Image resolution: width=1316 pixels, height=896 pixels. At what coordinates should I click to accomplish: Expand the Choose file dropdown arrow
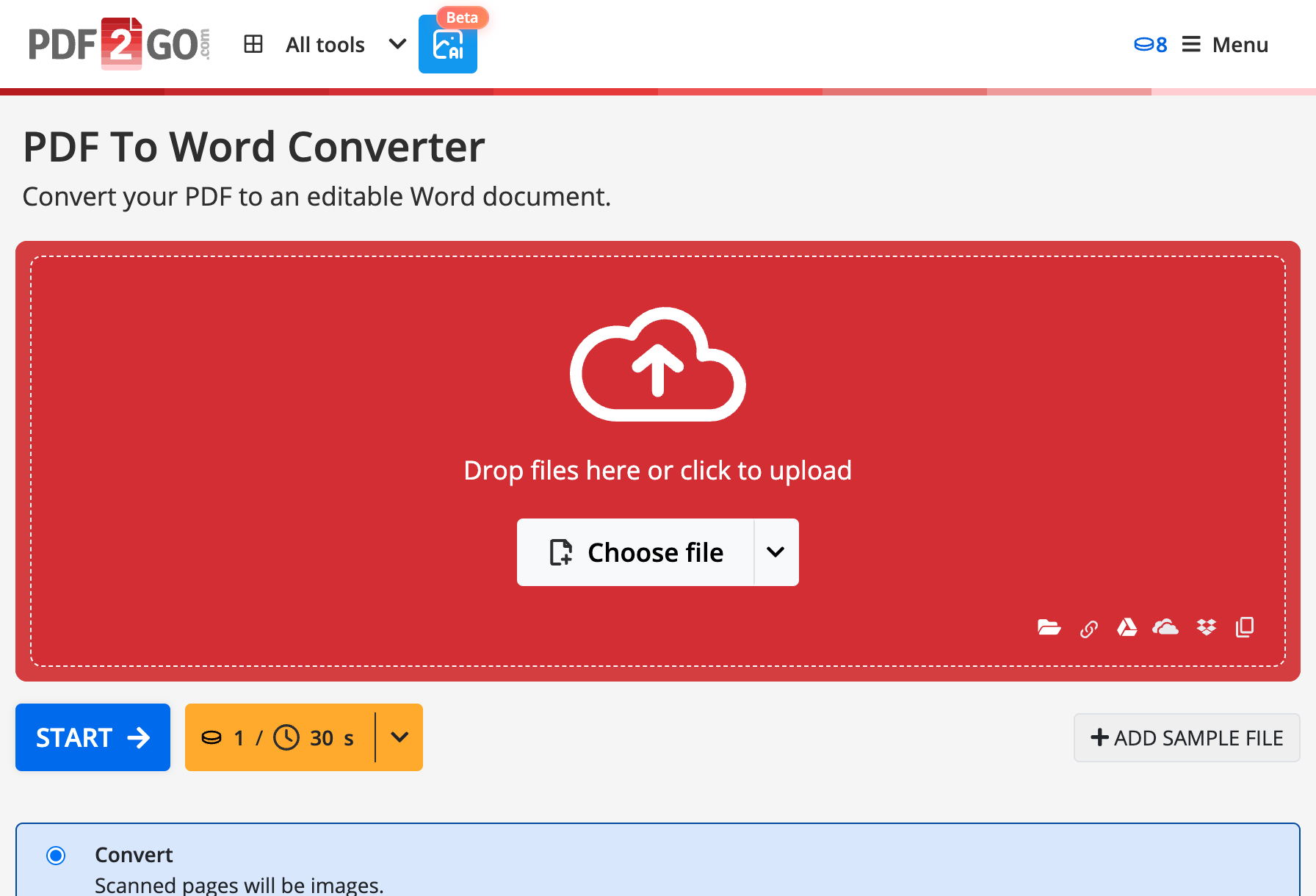[x=775, y=552]
